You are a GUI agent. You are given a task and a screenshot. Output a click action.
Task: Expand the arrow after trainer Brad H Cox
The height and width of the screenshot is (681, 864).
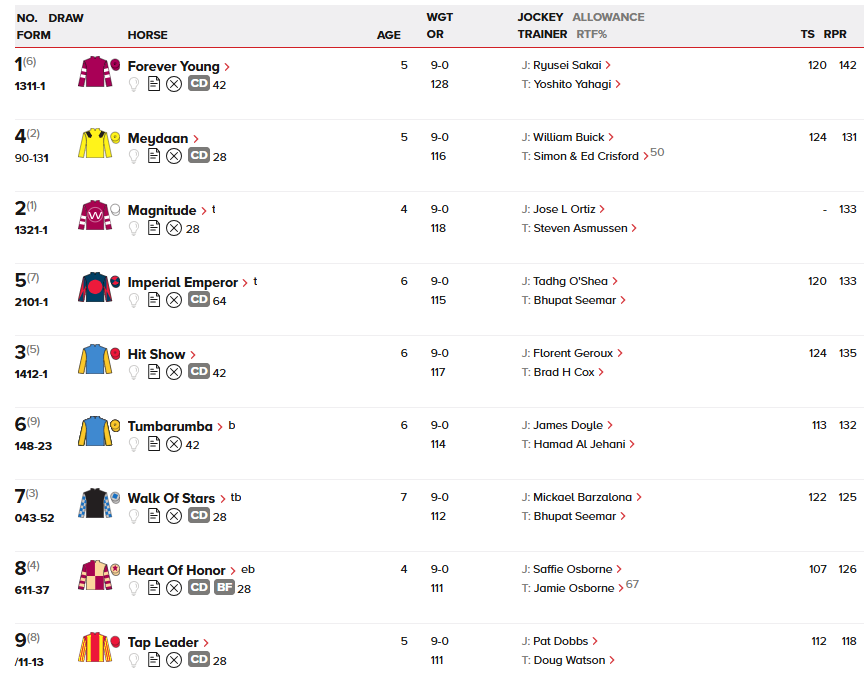pos(601,373)
